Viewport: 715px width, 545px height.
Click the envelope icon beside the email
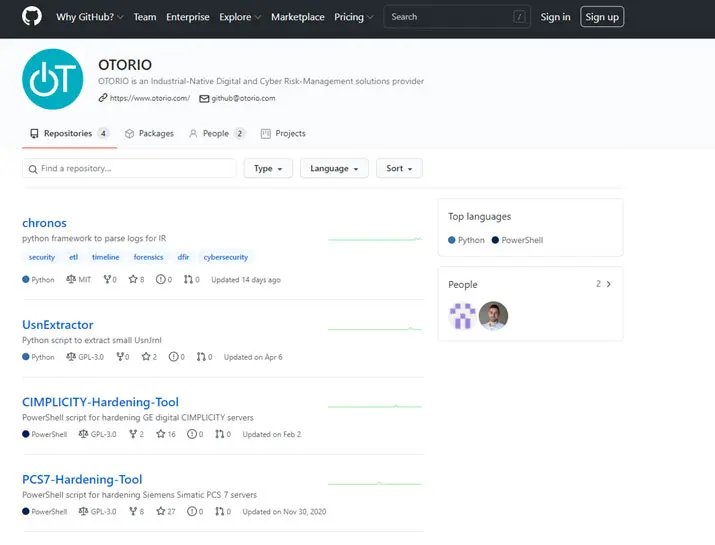click(204, 99)
